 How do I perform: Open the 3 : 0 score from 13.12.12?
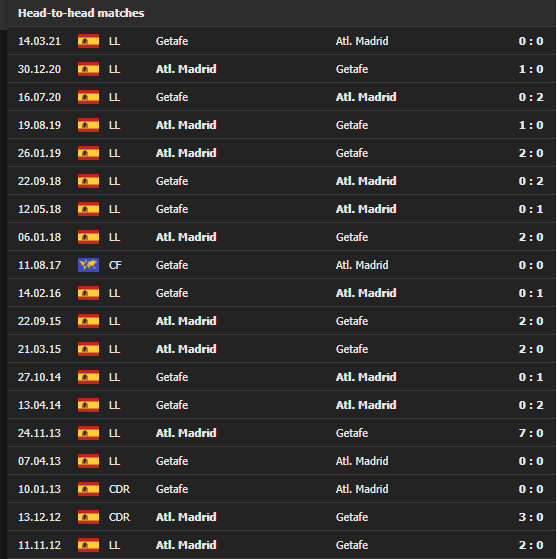coord(531,517)
